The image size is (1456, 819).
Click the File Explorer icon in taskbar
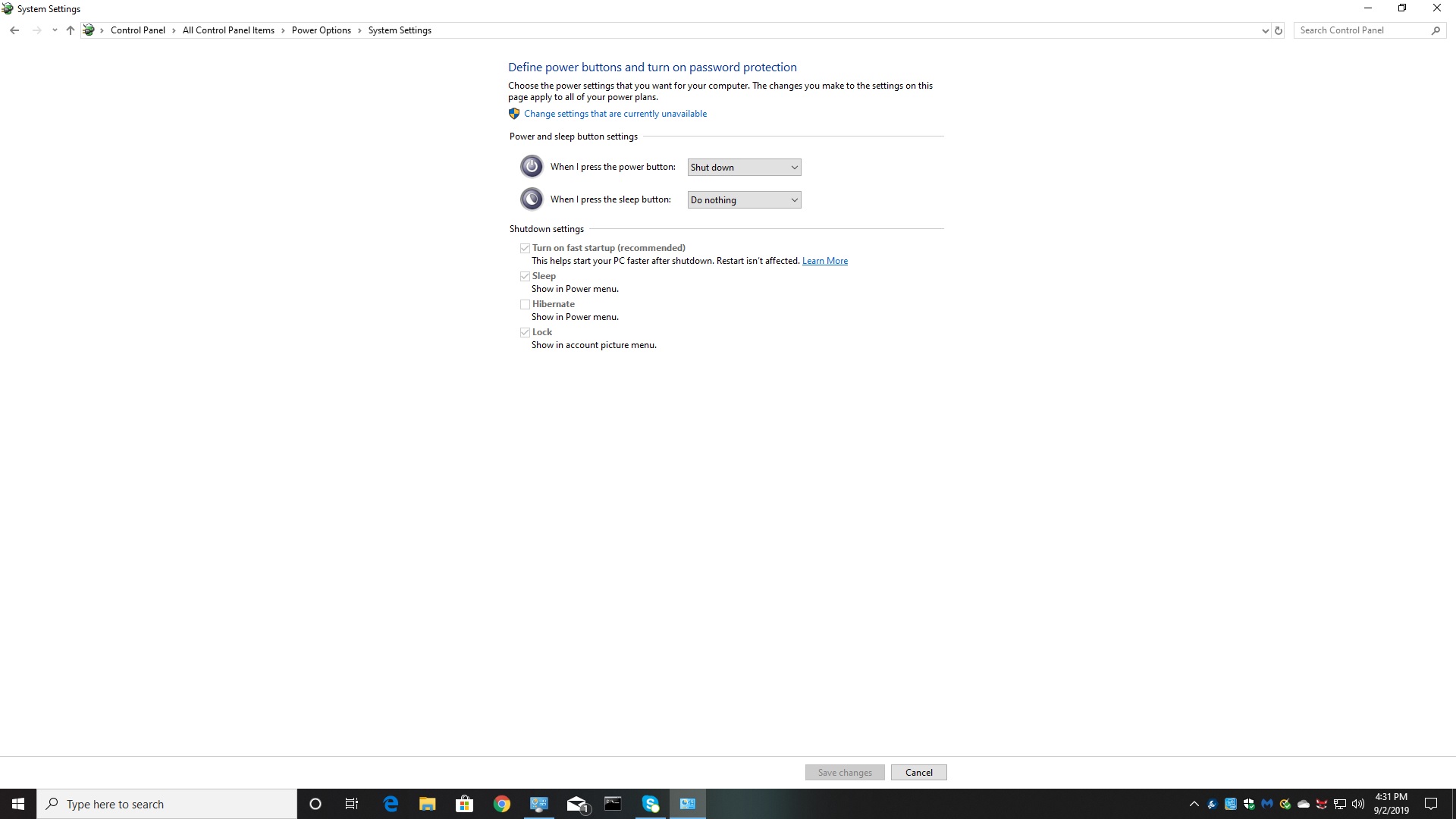click(x=427, y=804)
